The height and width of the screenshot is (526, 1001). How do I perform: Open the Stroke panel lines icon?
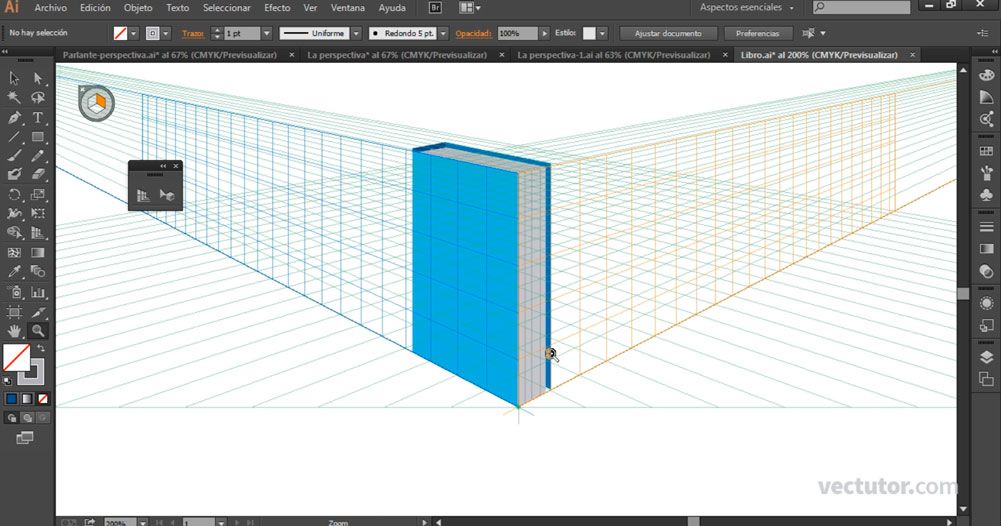point(986,227)
